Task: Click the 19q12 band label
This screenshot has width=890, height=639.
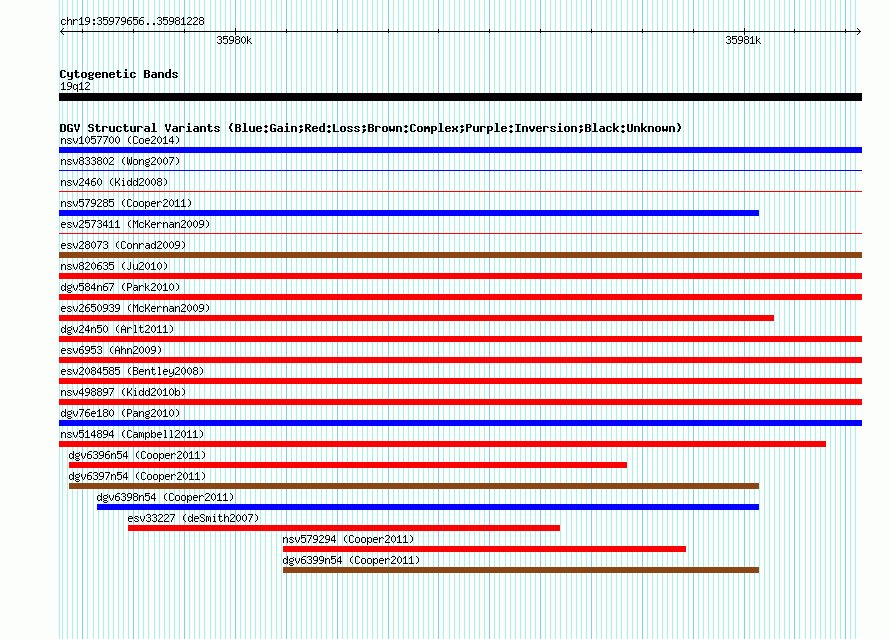Action: pyautogui.click(x=75, y=86)
